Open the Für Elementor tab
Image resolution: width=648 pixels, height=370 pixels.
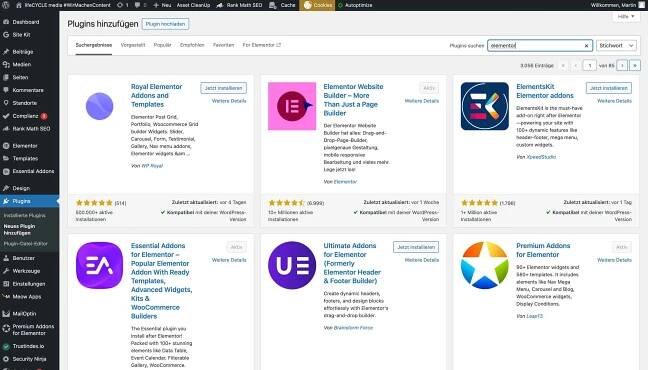262,45
